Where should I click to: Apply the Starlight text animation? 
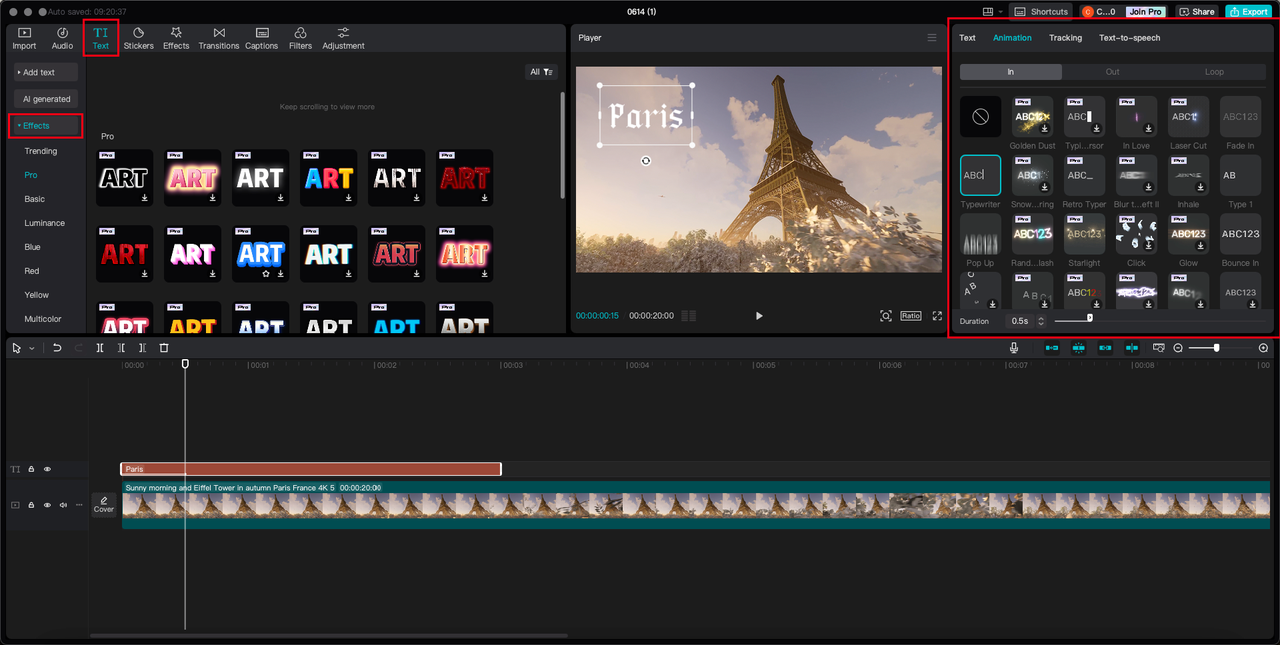[x=1084, y=234]
